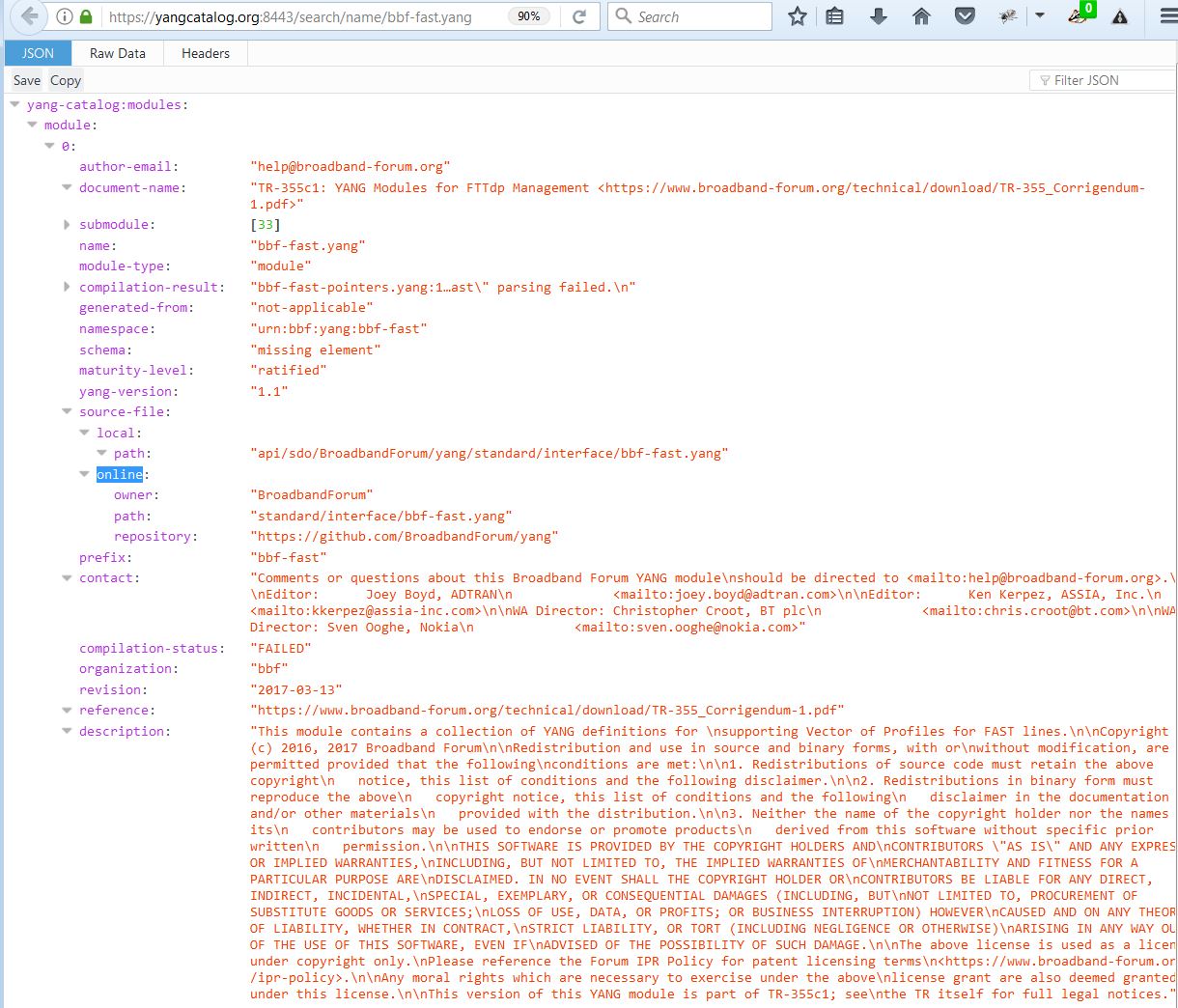The height and width of the screenshot is (1008, 1178).
Task: Save page to Pocket icon
Action: pyautogui.click(x=964, y=16)
